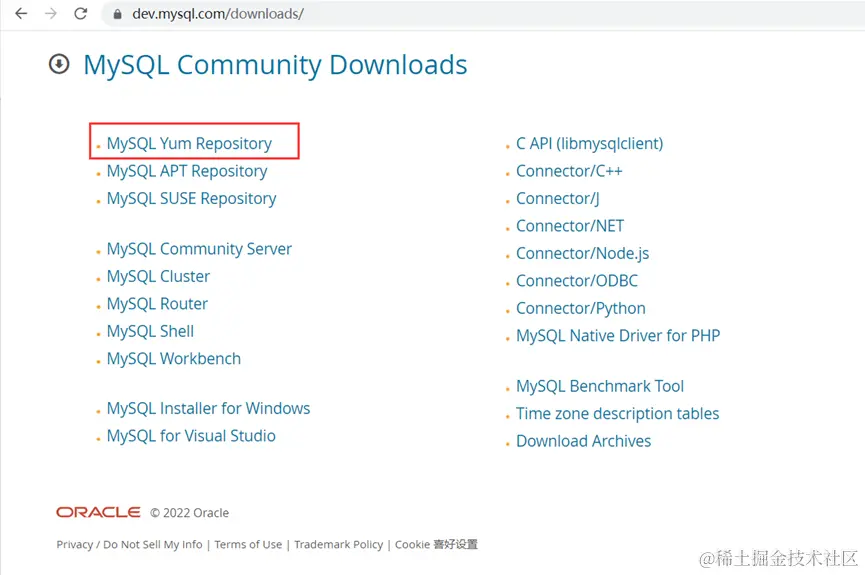Open Connector/Python downloads
865x575 pixels.
coord(581,308)
